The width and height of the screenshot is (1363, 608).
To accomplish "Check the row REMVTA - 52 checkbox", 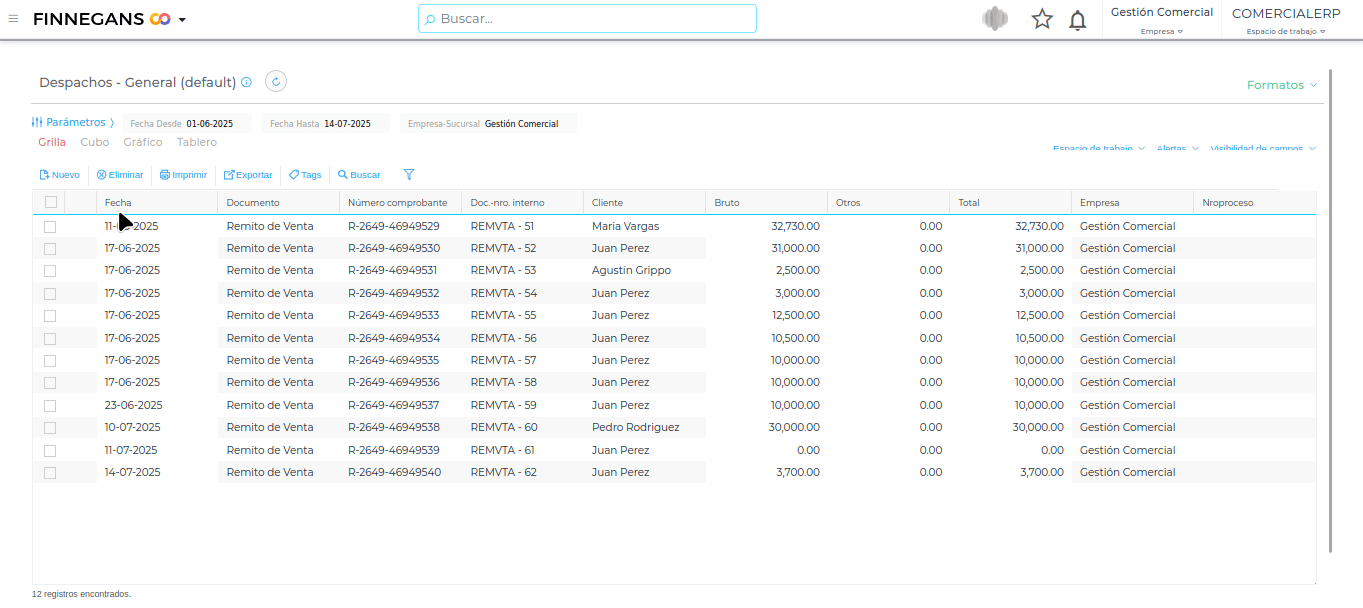I will 50,249.
